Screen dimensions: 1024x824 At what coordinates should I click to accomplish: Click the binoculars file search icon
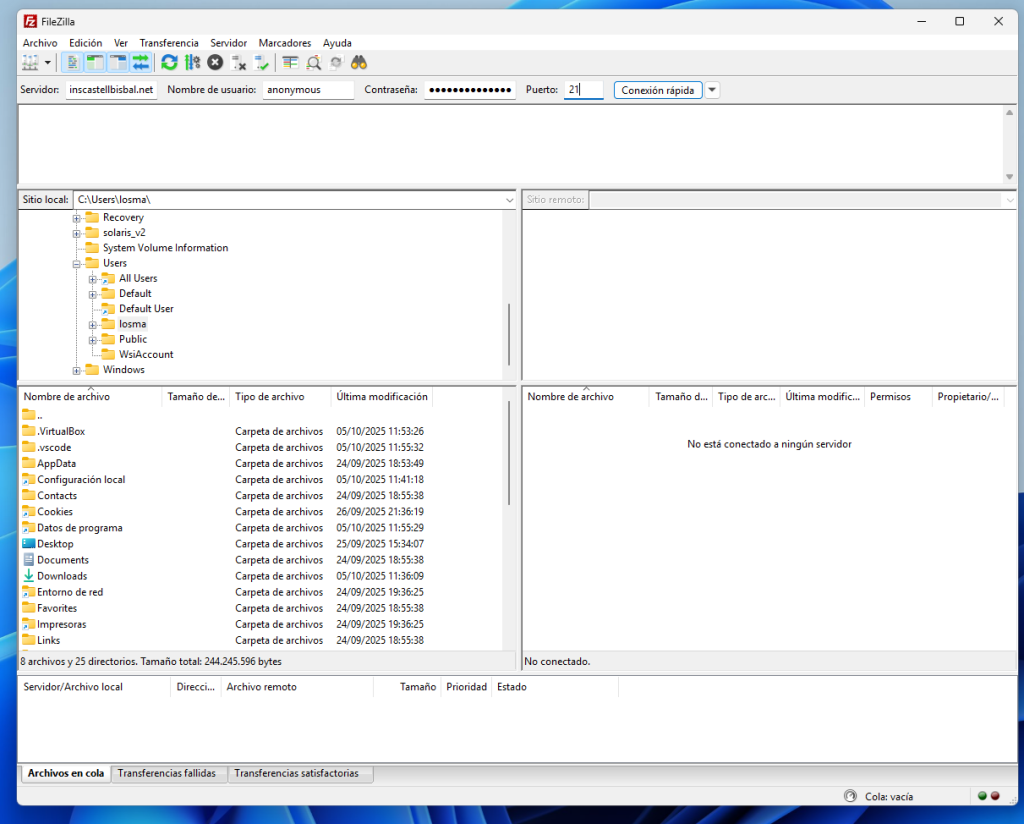click(x=359, y=63)
